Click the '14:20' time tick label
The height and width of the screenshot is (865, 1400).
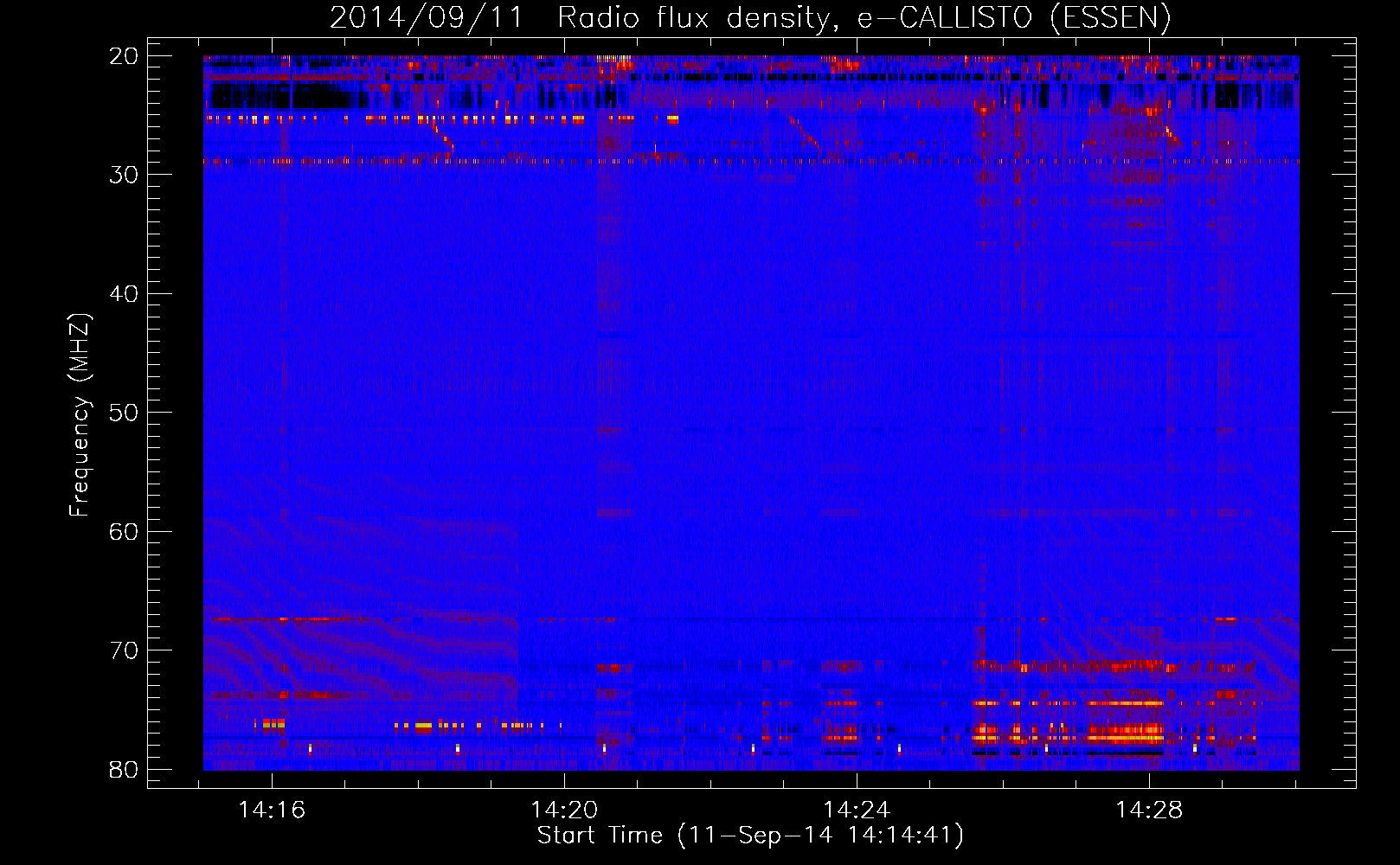564,811
